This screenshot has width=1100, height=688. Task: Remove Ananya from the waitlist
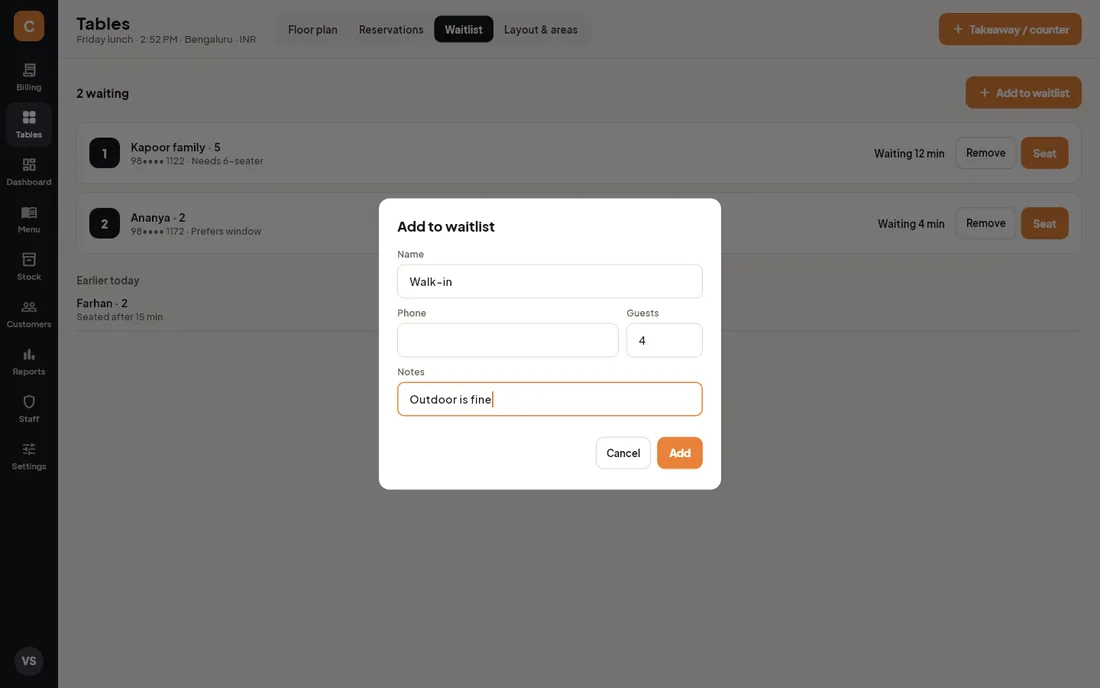tap(986, 223)
